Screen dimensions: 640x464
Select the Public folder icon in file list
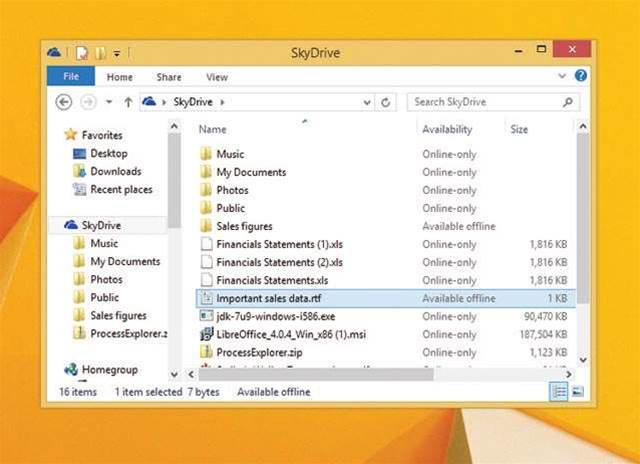206,208
